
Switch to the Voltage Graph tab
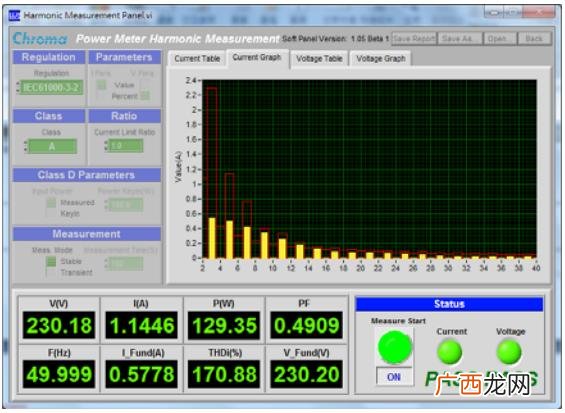click(381, 58)
